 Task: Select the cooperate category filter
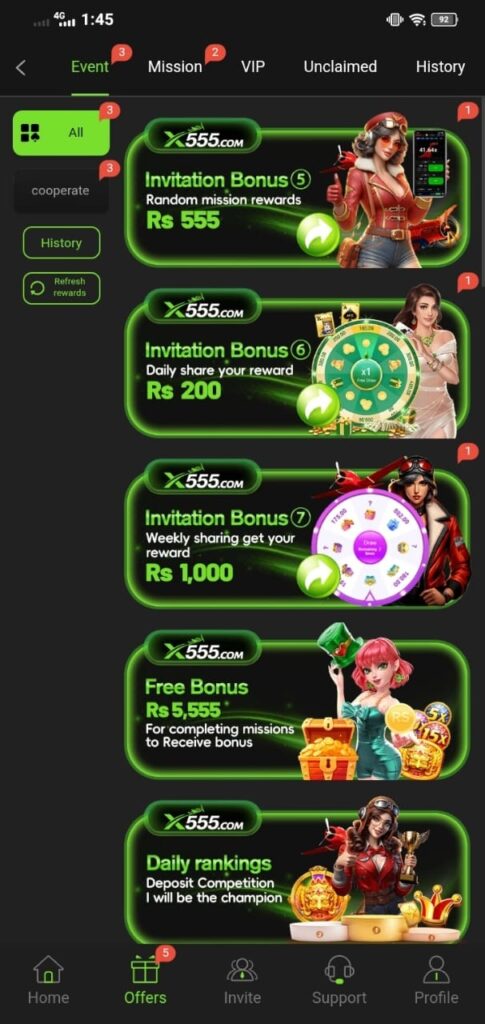tap(61, 191)
